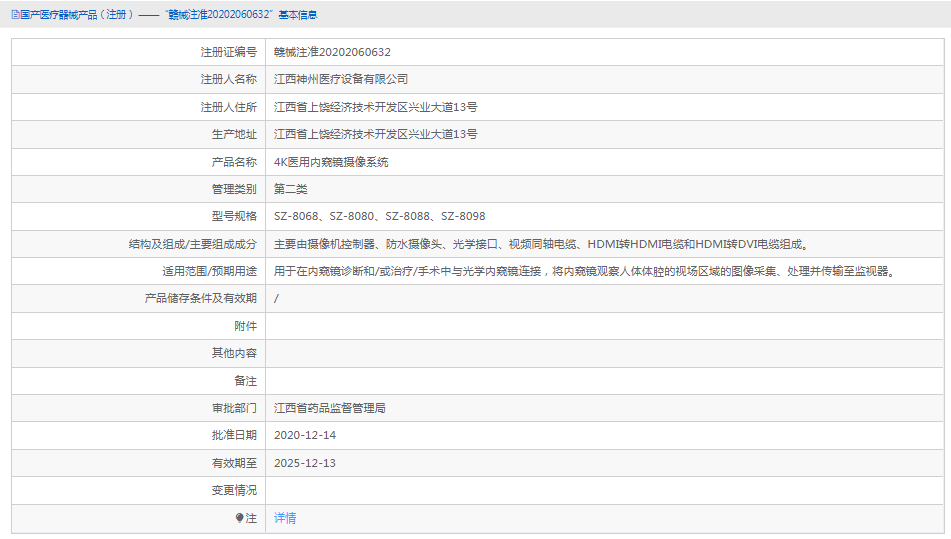Click the 生产地址 row label
The image size is (951, 539).
click(234, 134)
